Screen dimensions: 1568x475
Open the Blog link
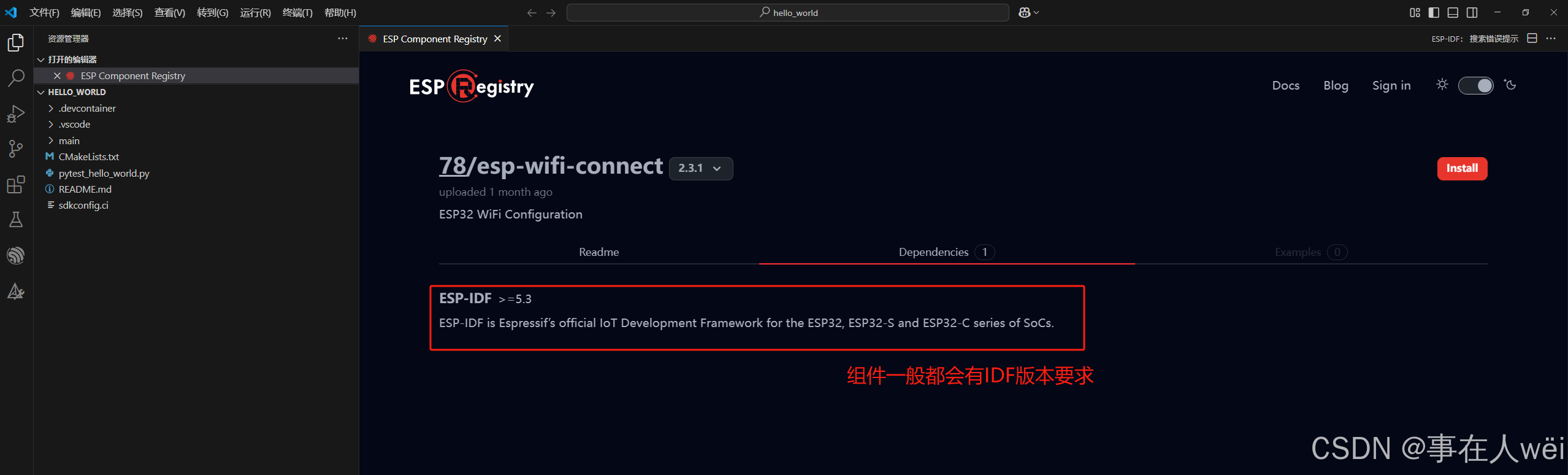[x=1336, y=85]
